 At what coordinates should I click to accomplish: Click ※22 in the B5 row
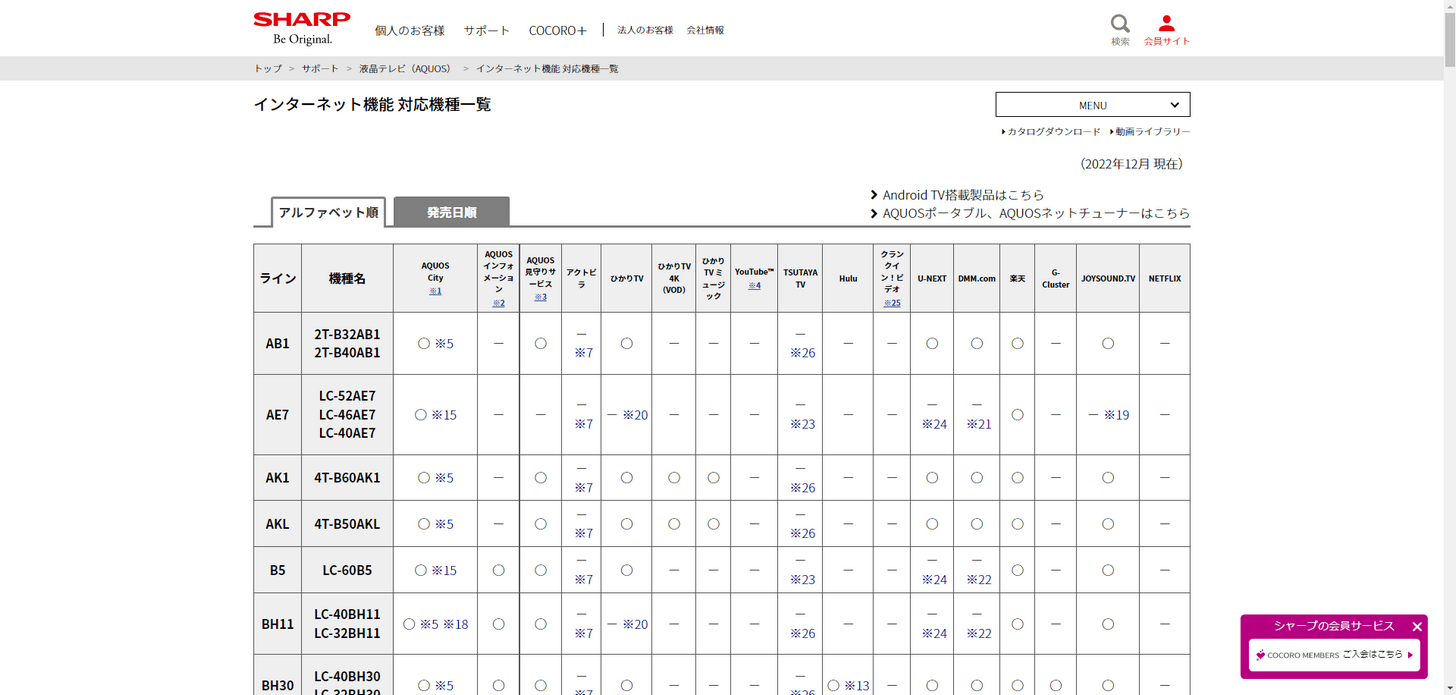[x=979, y=579]
